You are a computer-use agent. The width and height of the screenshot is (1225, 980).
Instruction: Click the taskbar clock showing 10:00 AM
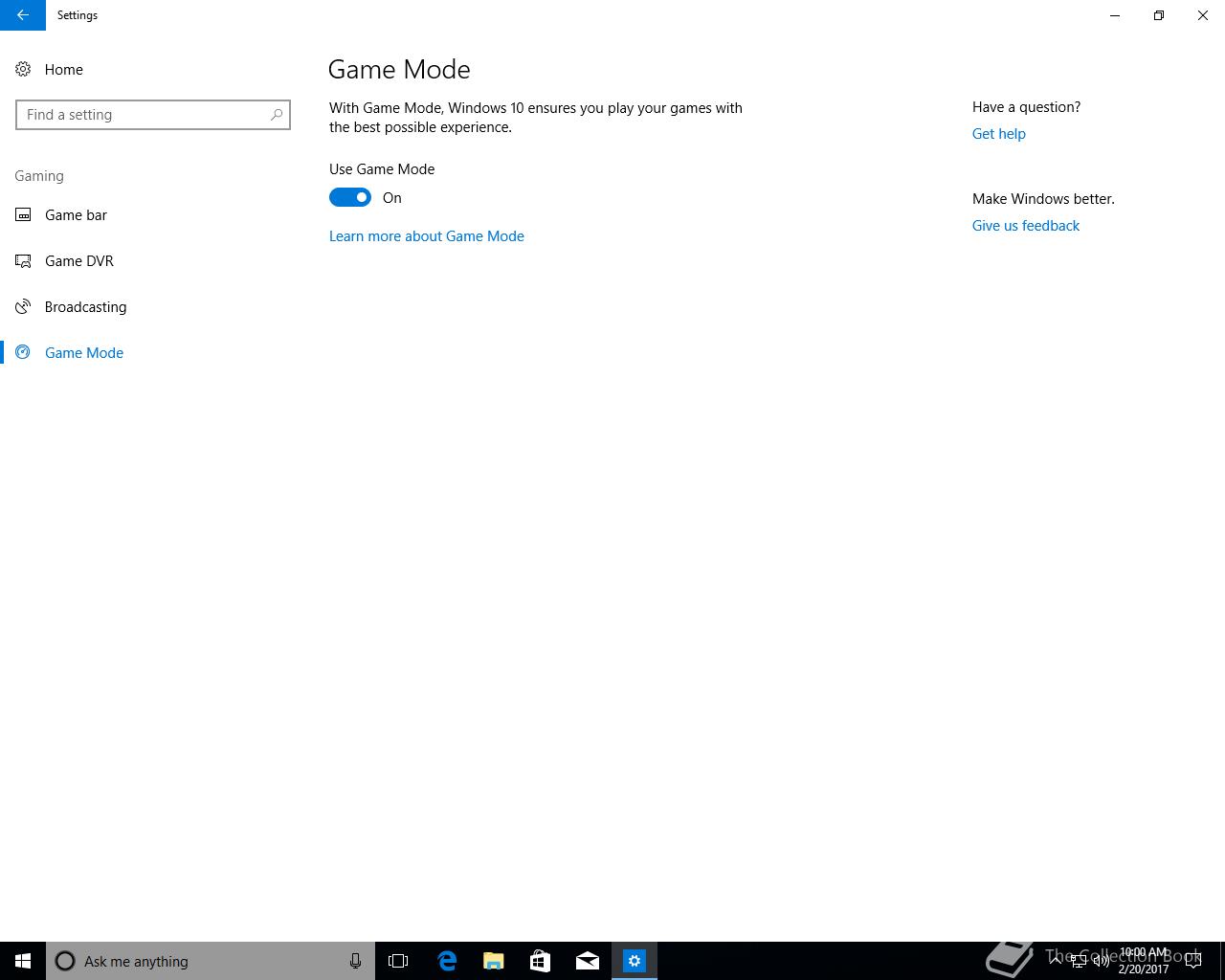coord(1144,961)
